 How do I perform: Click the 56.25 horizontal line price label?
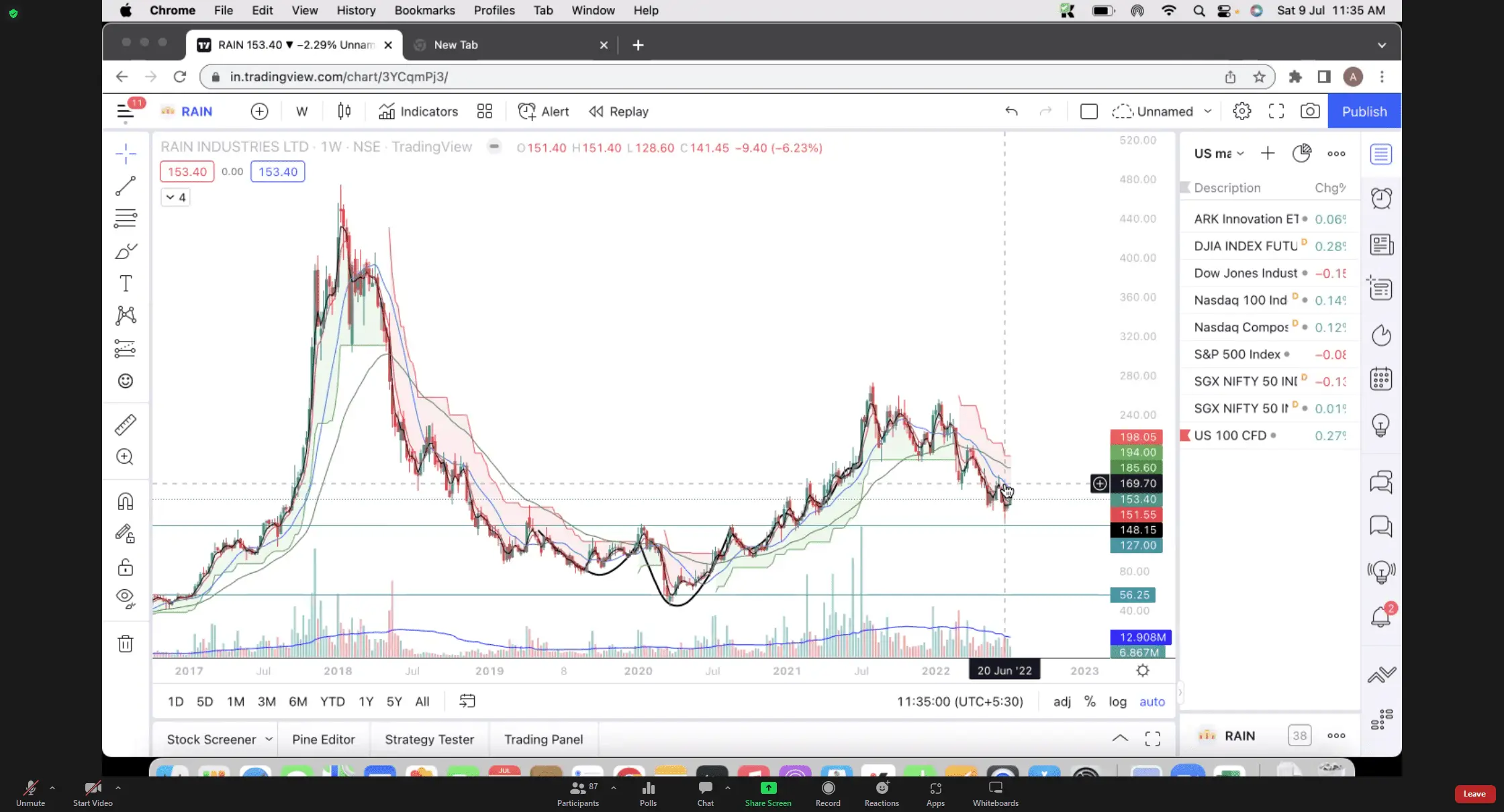tap(1133, 595)
